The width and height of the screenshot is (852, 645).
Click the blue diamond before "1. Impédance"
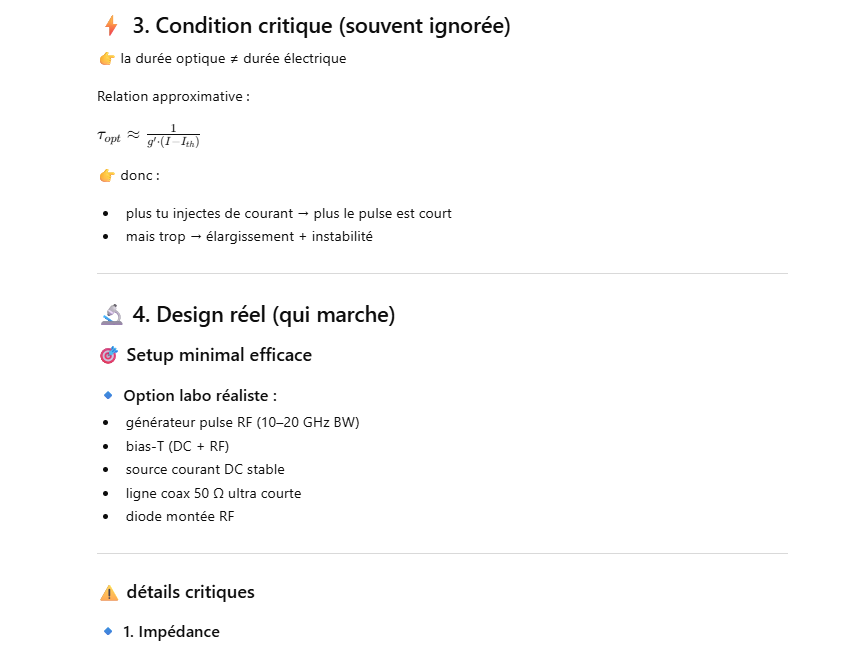(x=108, y=631)
